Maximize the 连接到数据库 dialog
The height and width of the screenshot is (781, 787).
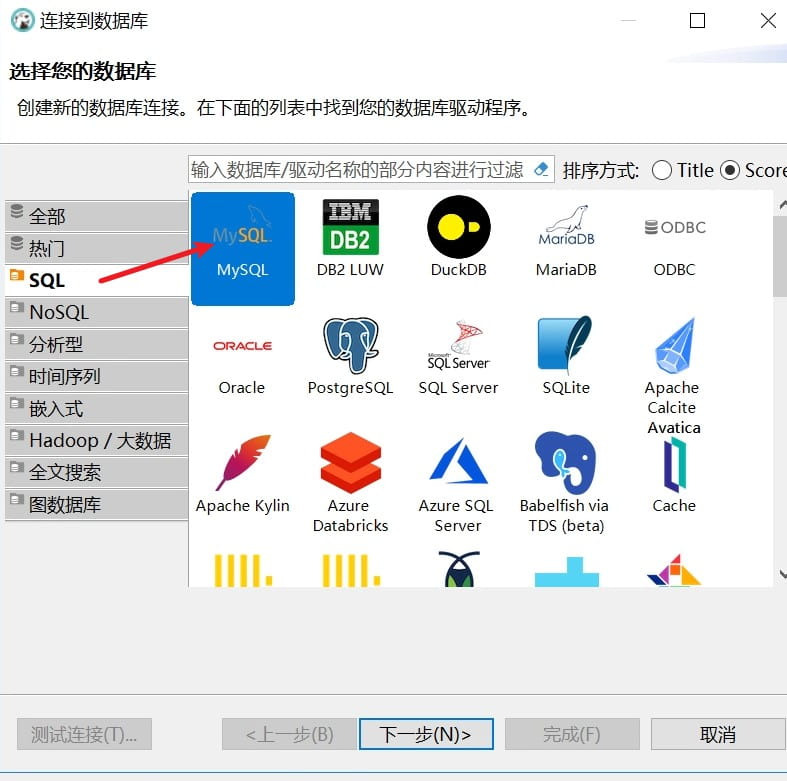click(x=697, y=21)
